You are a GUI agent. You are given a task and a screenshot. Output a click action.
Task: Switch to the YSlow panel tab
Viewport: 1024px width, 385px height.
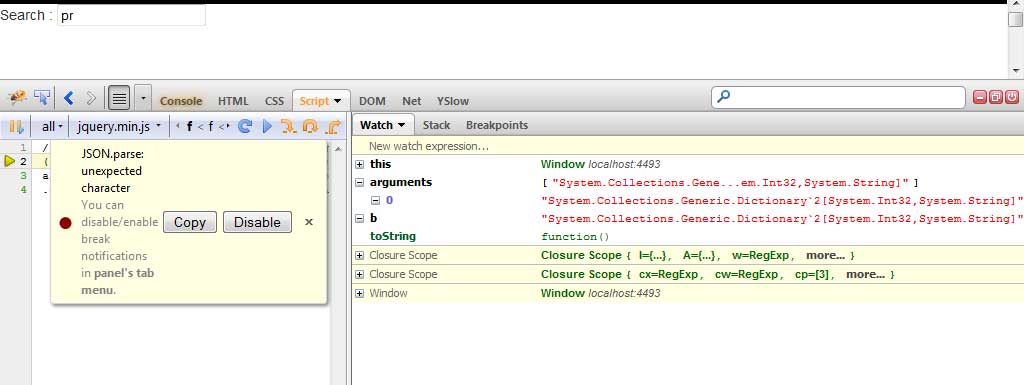pos(453,101)
